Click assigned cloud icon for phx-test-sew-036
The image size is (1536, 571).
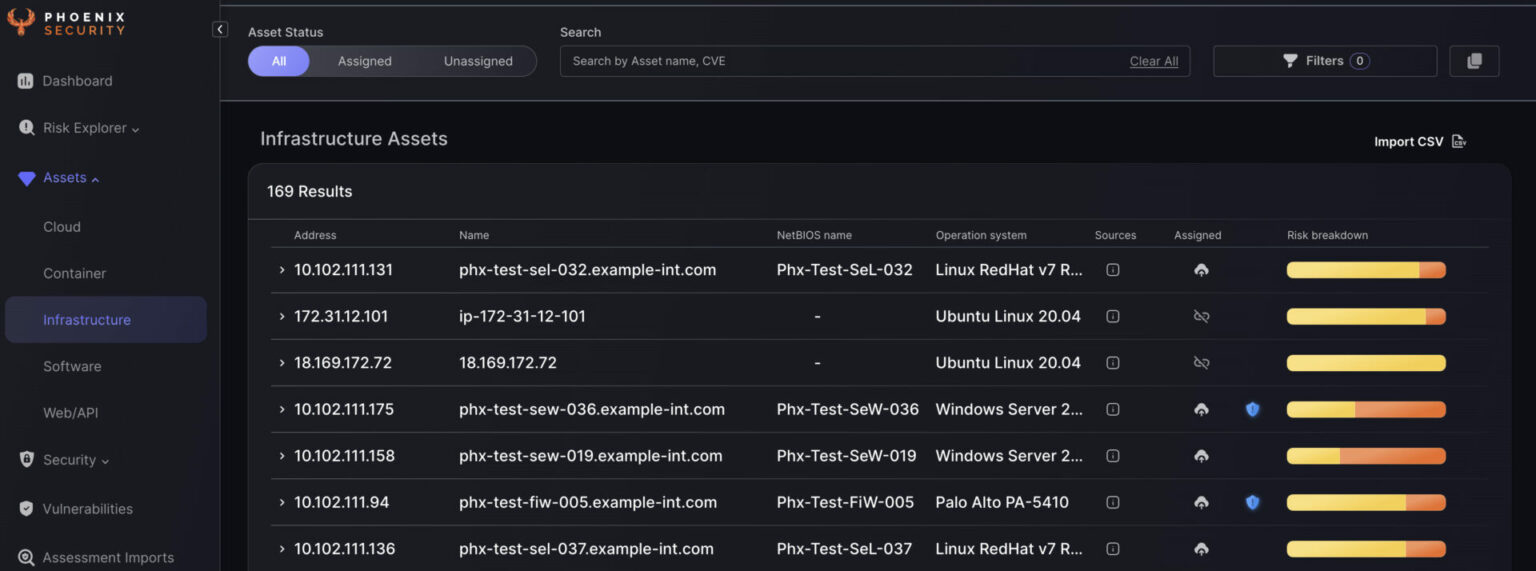pyautogui.click(x=1201, y=409)
